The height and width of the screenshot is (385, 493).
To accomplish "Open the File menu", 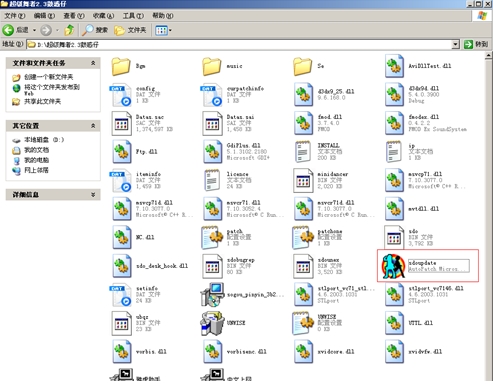I will tap(15, 16).
